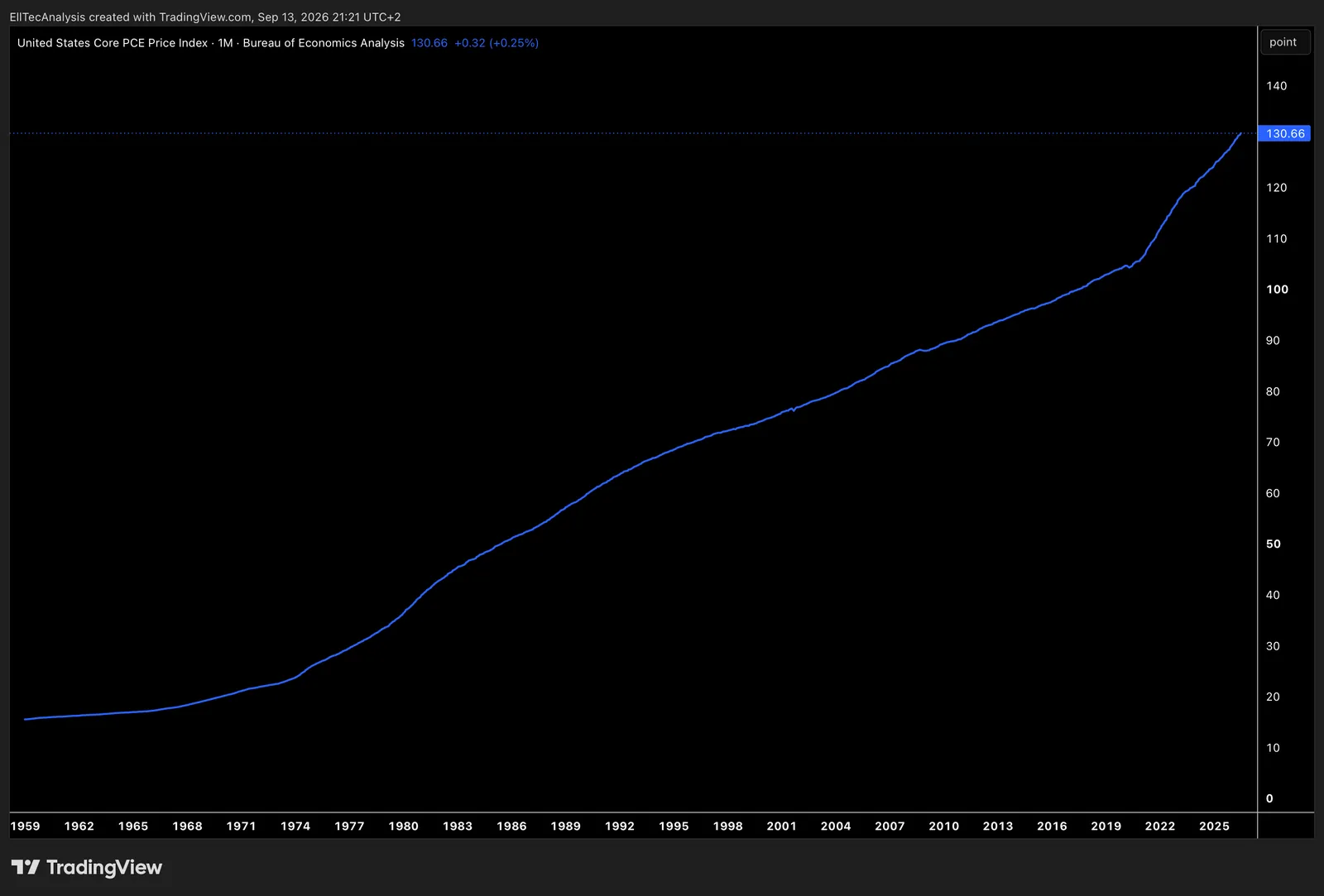Viewport: 1324px width, 896px height.
Task: Click the 140 label on price axis
Action: coord(1277,86)
